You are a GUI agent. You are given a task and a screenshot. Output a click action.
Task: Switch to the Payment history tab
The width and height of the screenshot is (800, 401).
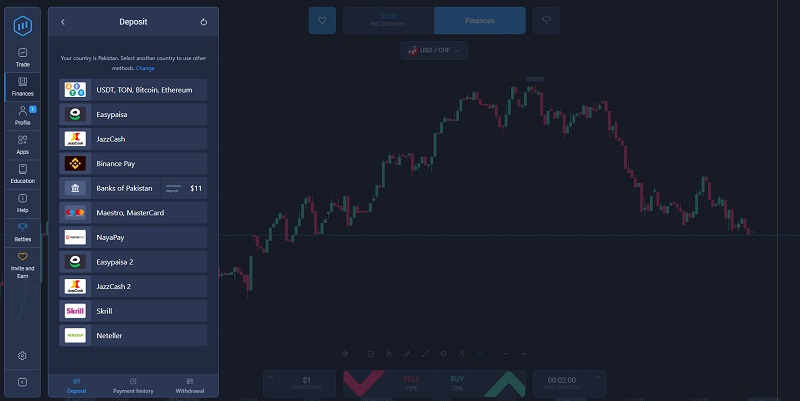(133, 386)
